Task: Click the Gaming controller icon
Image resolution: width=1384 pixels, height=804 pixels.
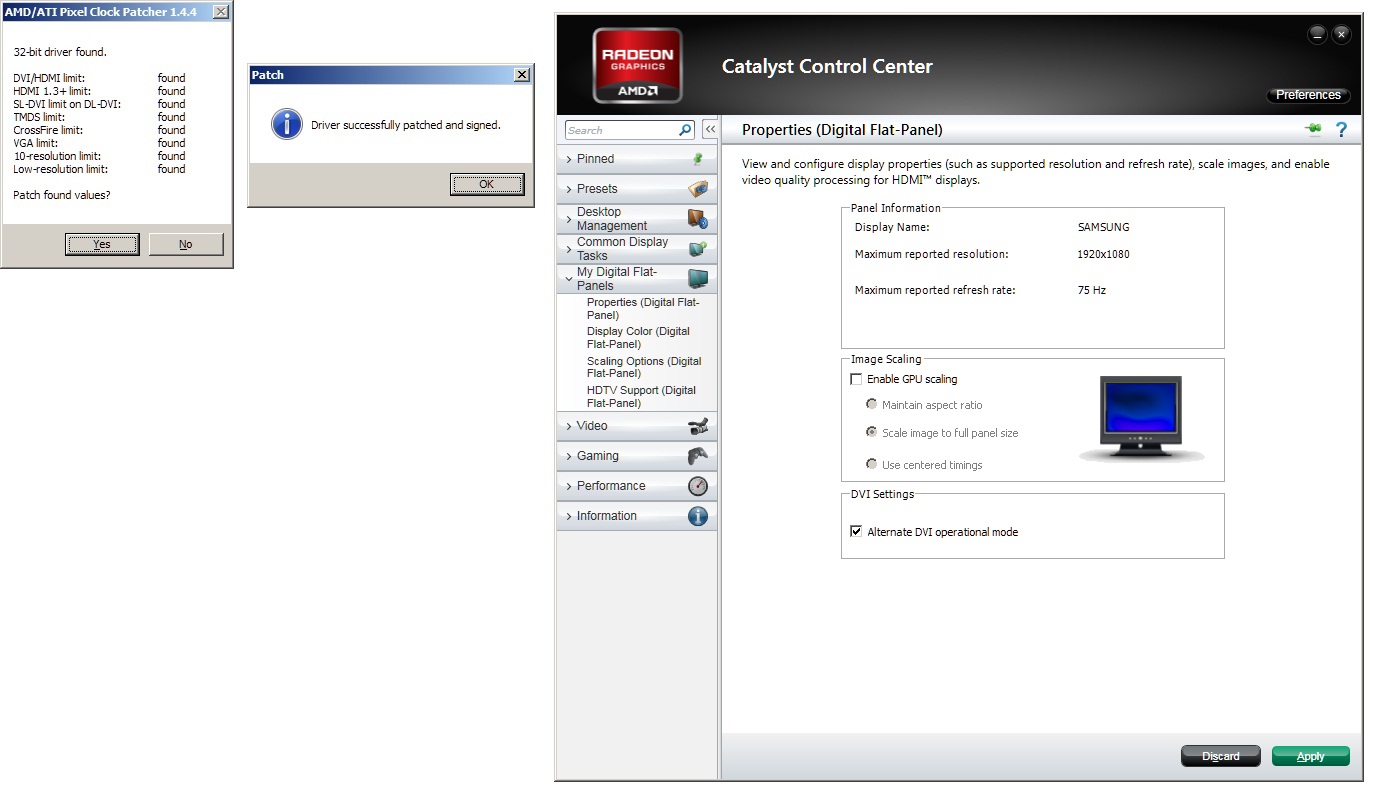Action: pyautogui.click(x=698, y=456)
